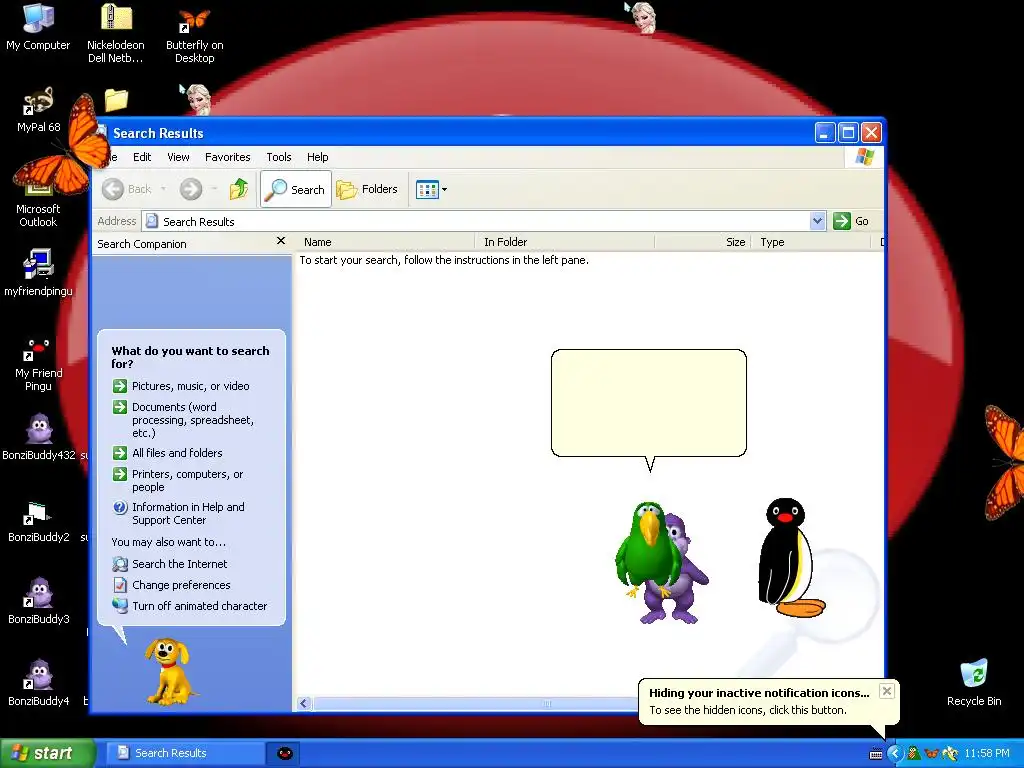Click the taskbar clock 11:58 PM
Image resolution: width=1024 pixels, height=768 pixels.
tap(987, 754)
